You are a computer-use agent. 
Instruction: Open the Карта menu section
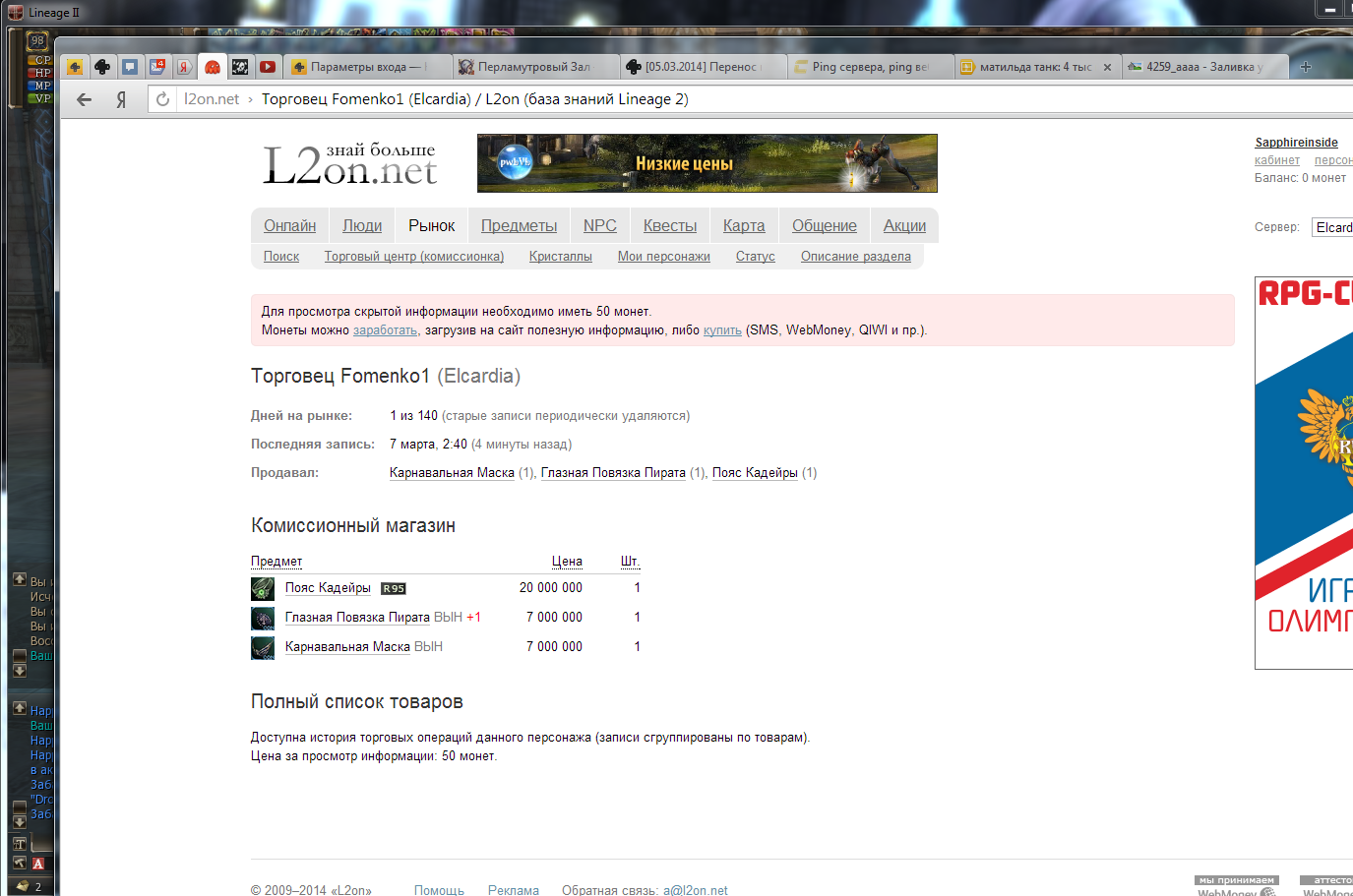click(744, 225)
